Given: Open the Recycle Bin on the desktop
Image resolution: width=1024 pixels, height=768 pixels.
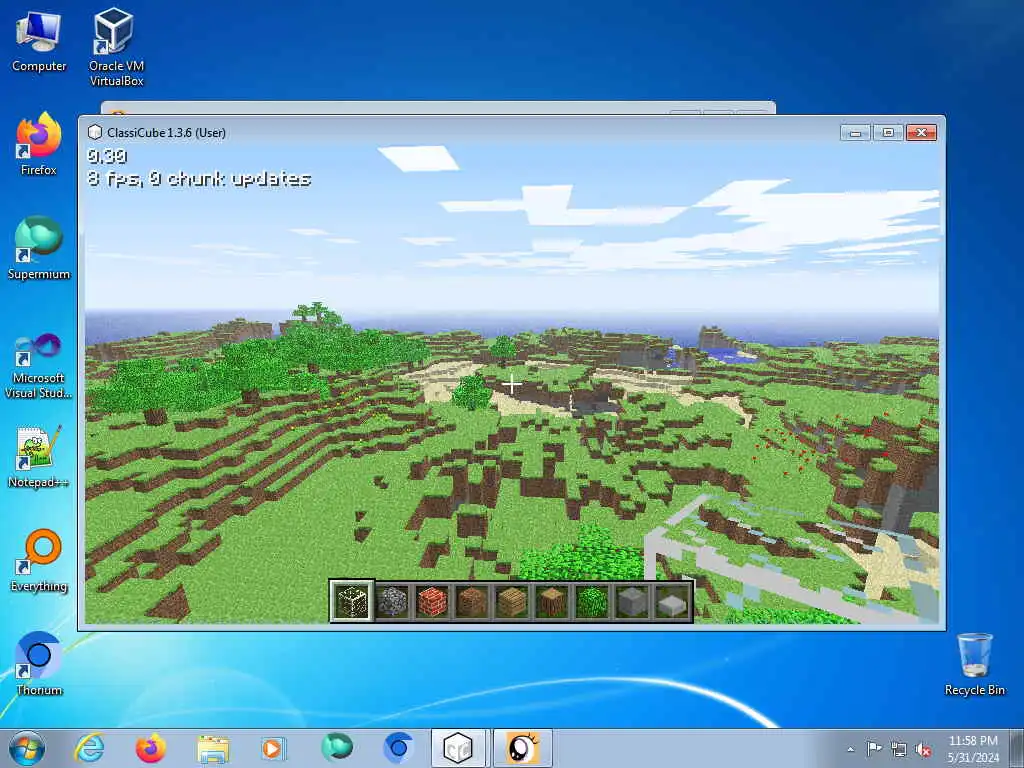Looking at the screenshot, I should (x=974, y=664).
